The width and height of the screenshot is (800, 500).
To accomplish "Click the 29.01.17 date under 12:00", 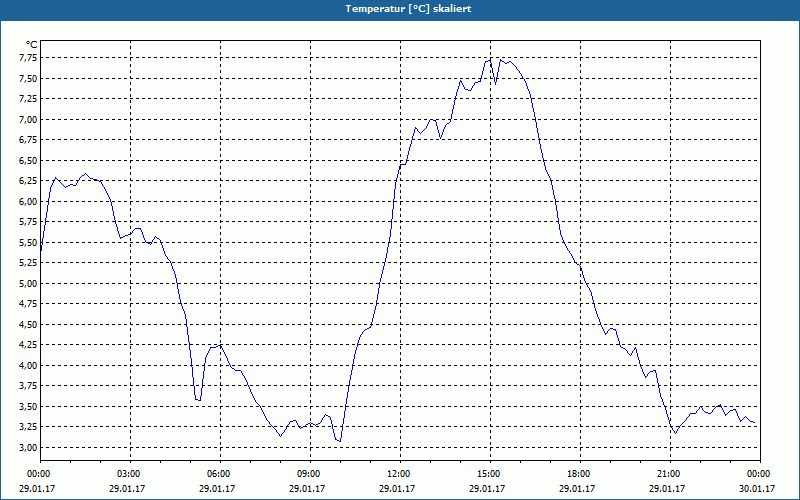I will [397, 488].
